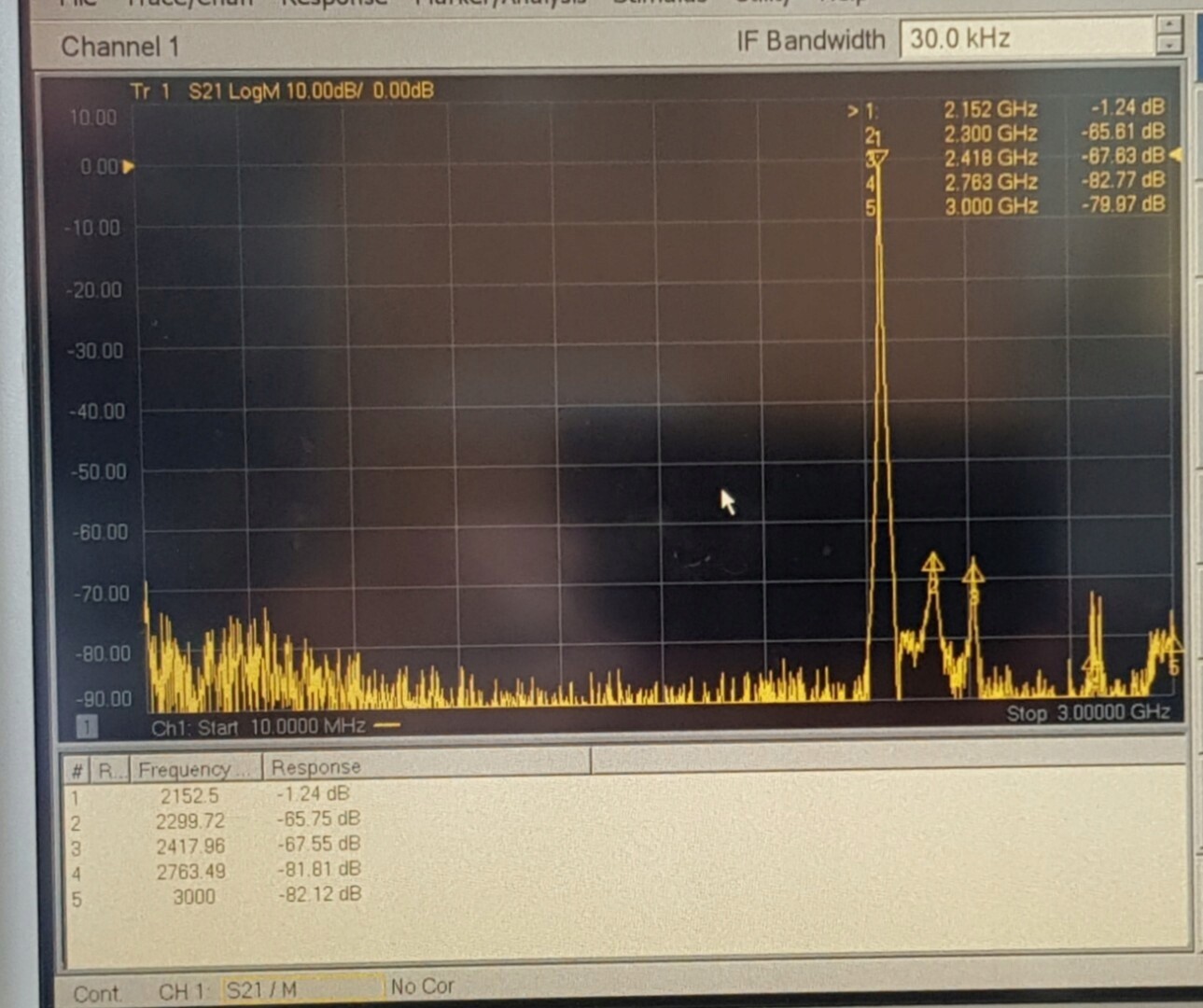Click the marker 1 triangle at the peak
This screenshot has width=1203, height=1008.
coord(876,159)
